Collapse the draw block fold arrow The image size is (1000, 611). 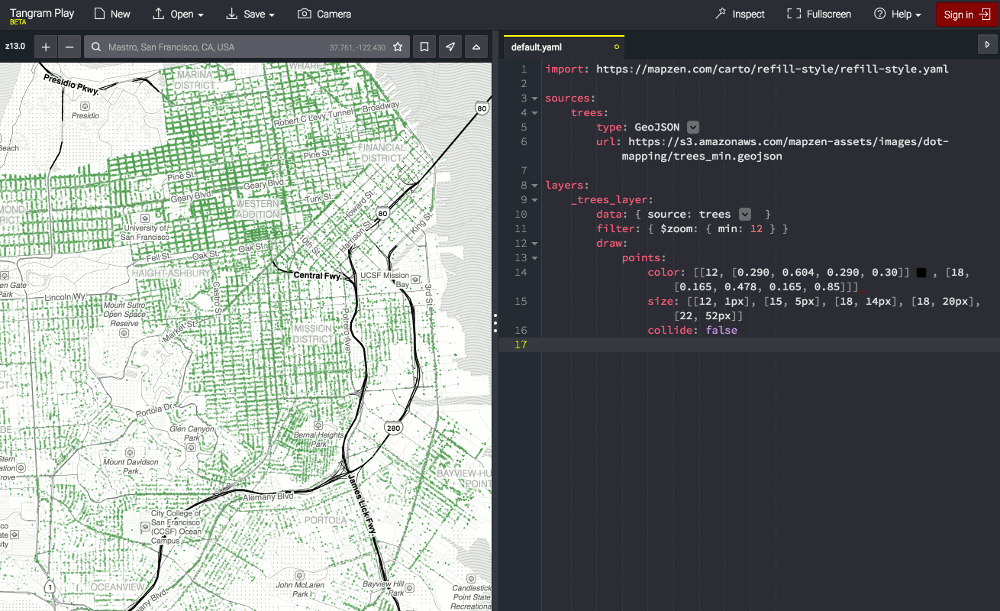point(534,244)
